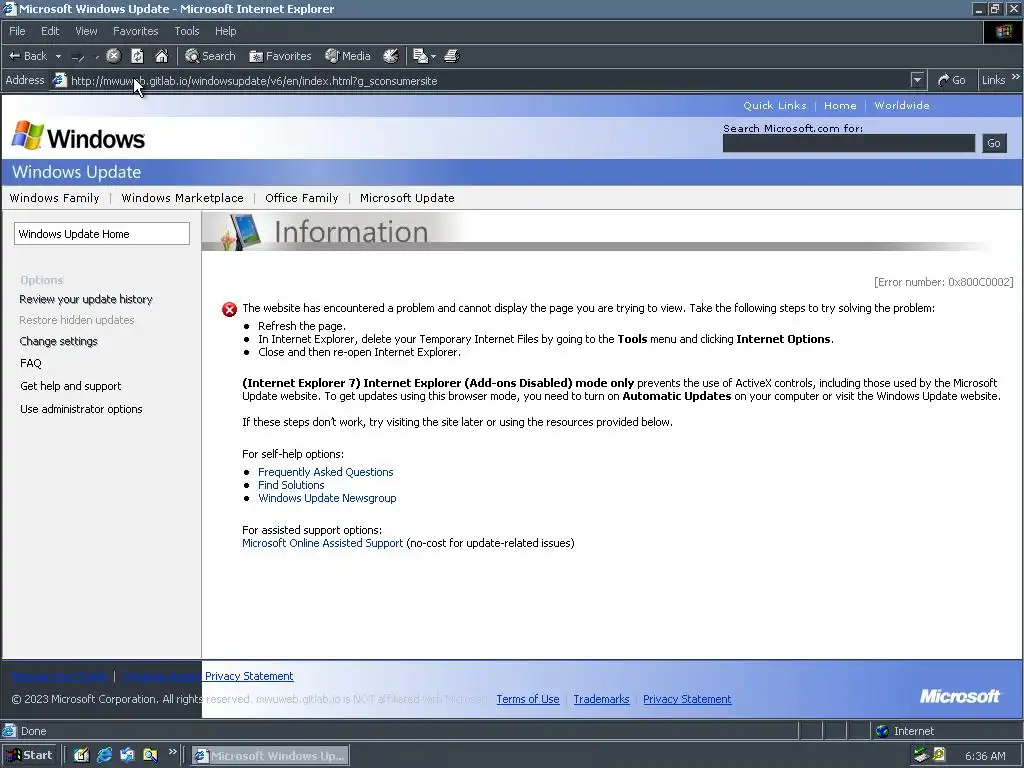Open the File menu
Screen dimensions: 1024x768
pos(17,31)
